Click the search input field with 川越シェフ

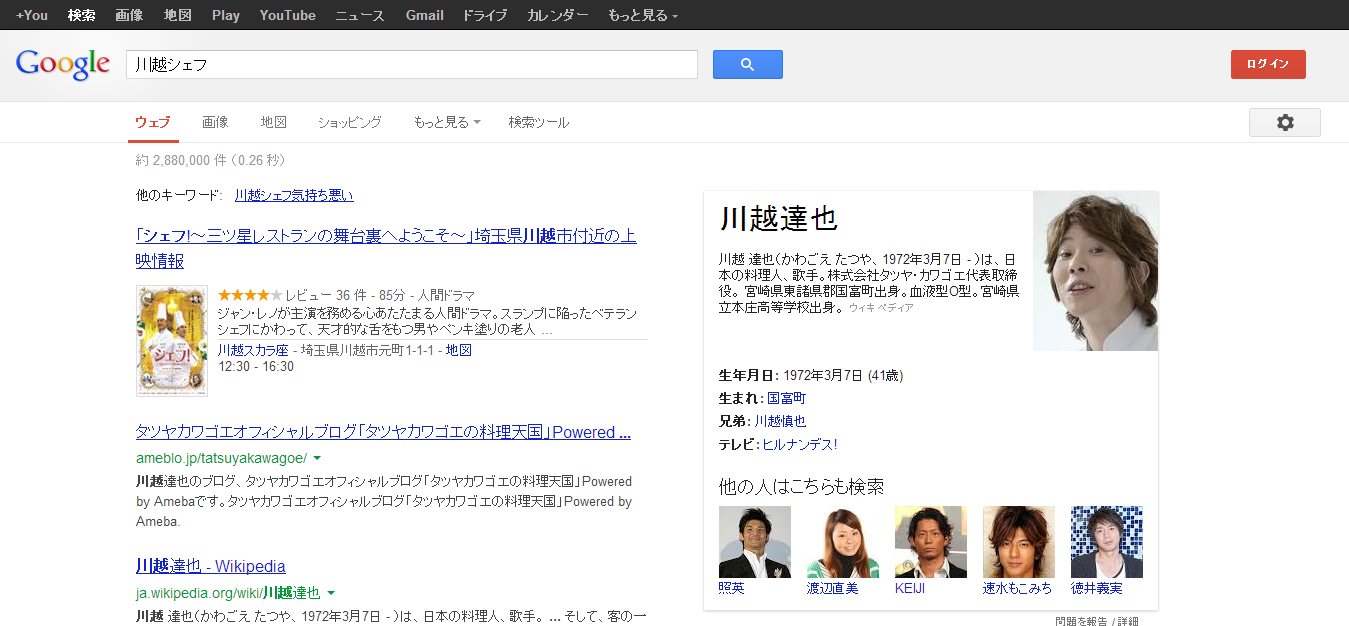411,65
